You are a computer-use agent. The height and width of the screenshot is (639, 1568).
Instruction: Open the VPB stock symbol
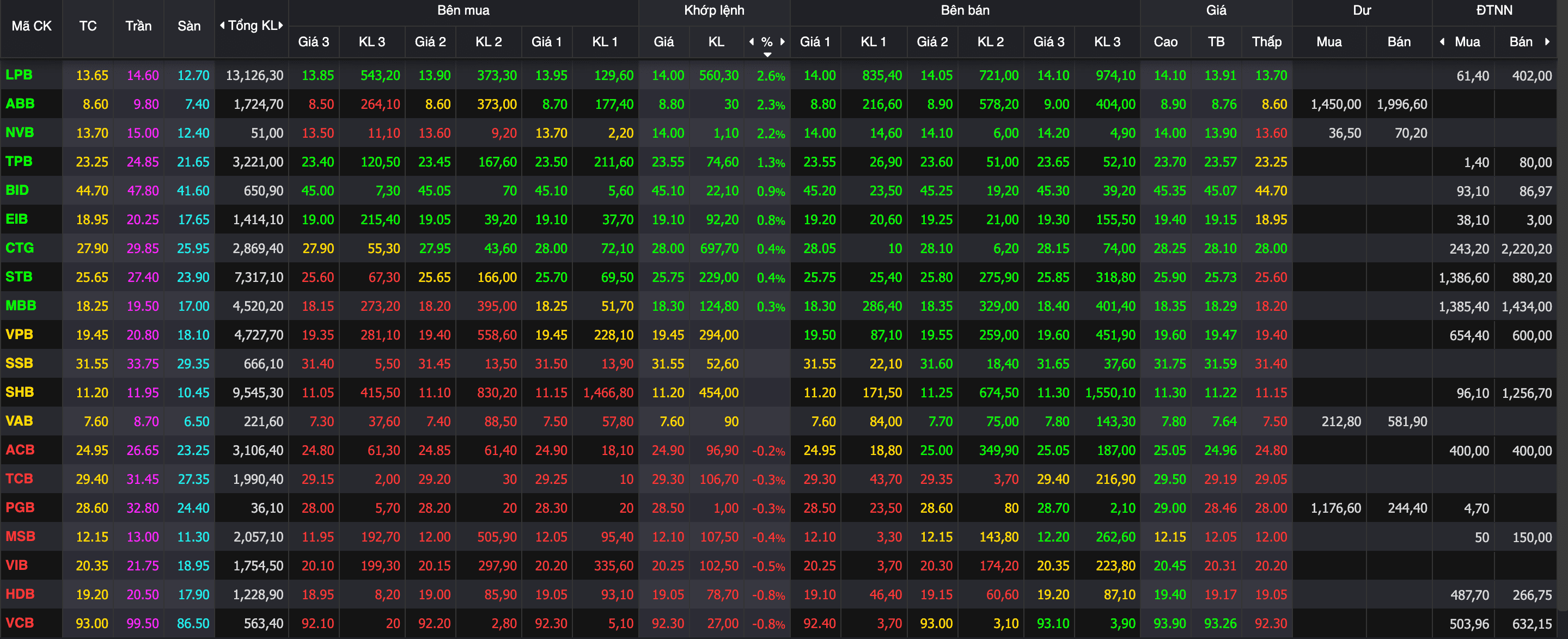20,334
